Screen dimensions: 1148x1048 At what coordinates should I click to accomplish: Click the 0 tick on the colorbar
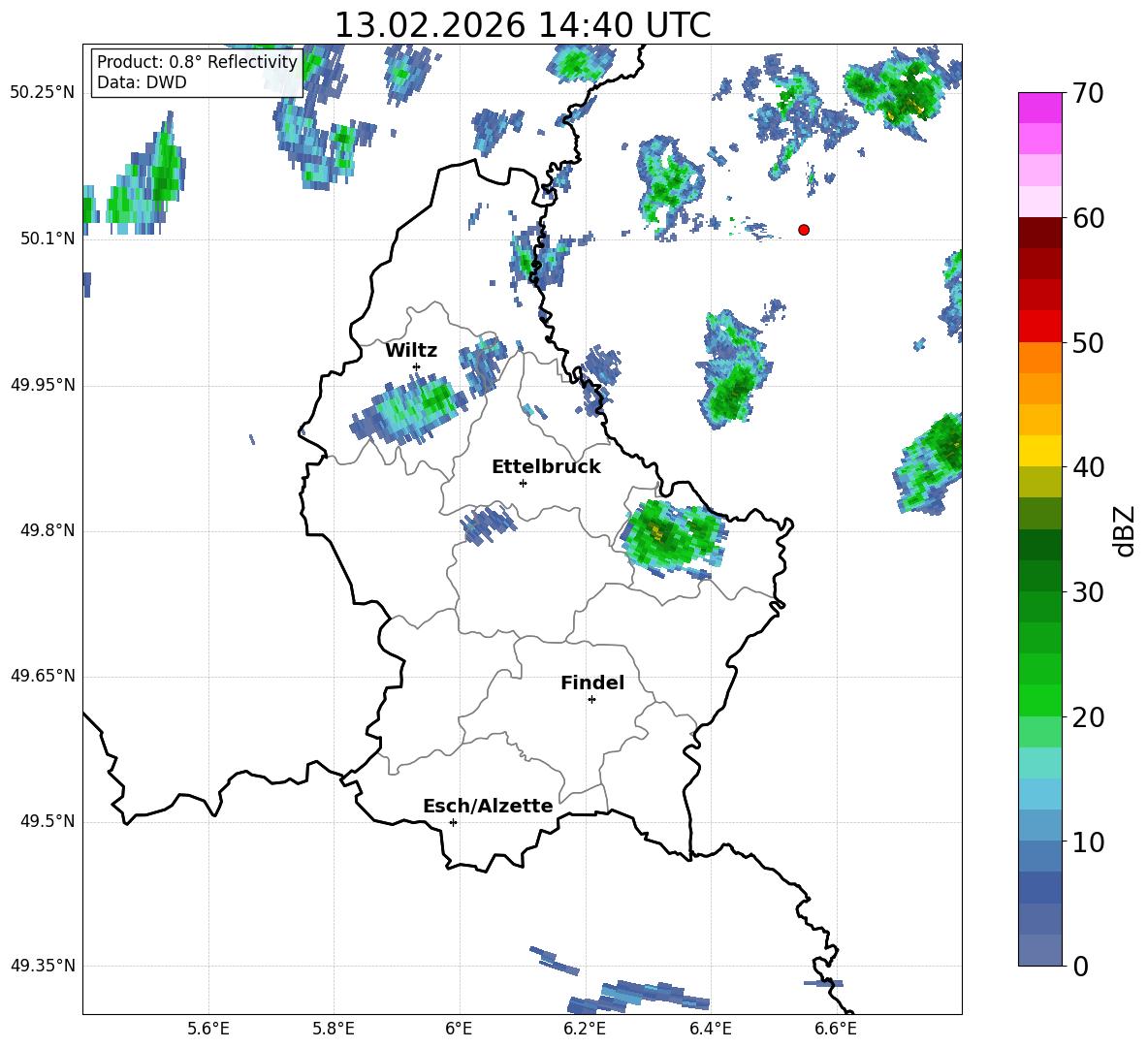click(1080, 966)
